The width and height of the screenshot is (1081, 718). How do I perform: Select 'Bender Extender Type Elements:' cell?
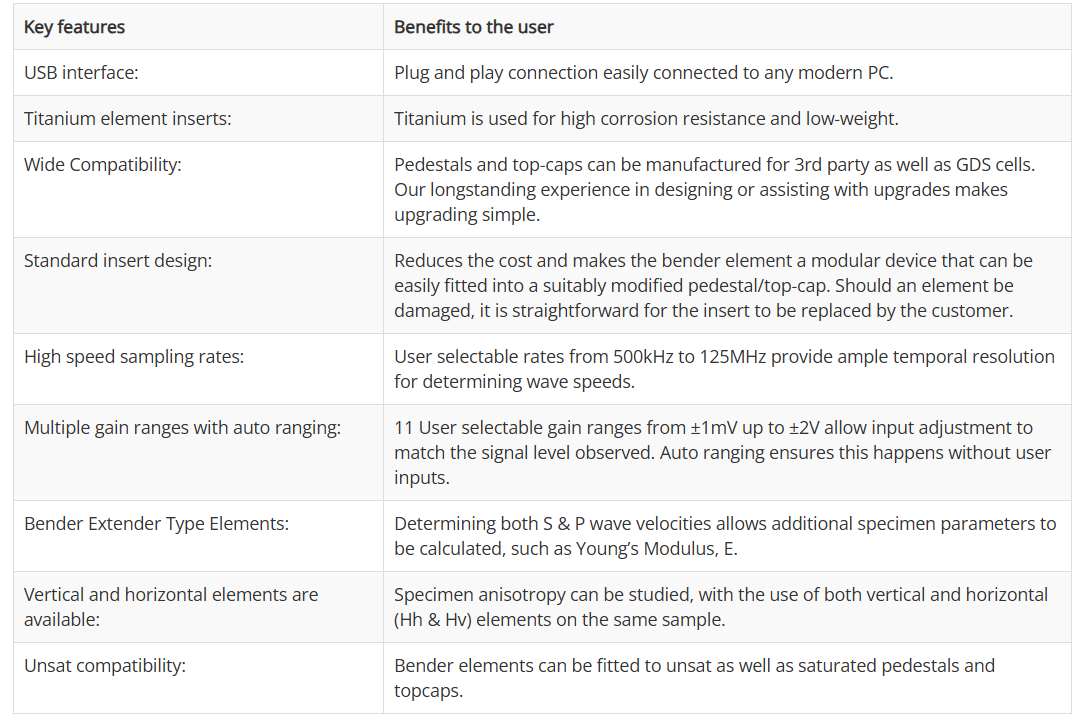(x=156, y=524)
